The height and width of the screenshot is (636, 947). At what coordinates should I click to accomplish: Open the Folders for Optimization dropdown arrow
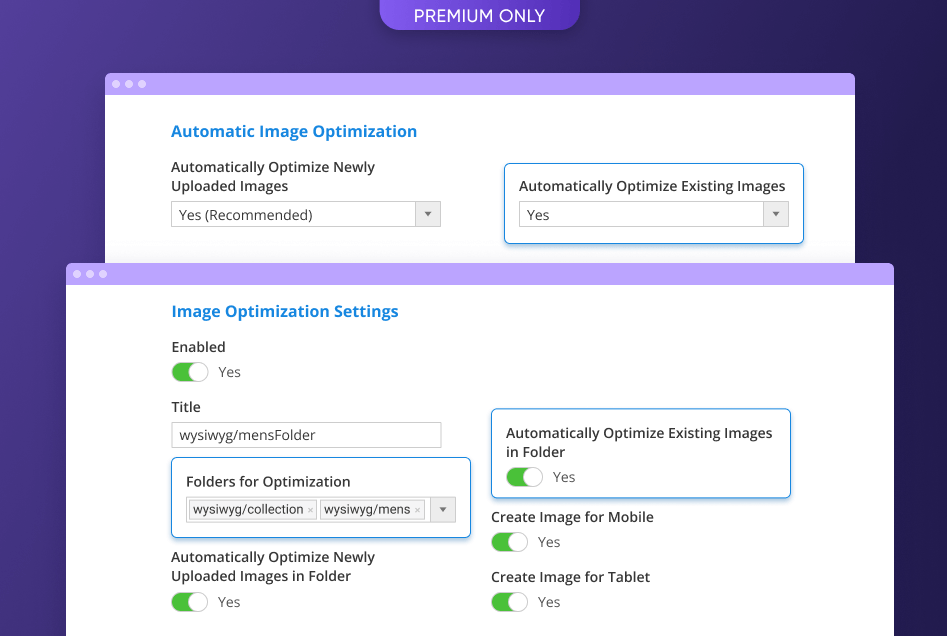coord(443,509)
